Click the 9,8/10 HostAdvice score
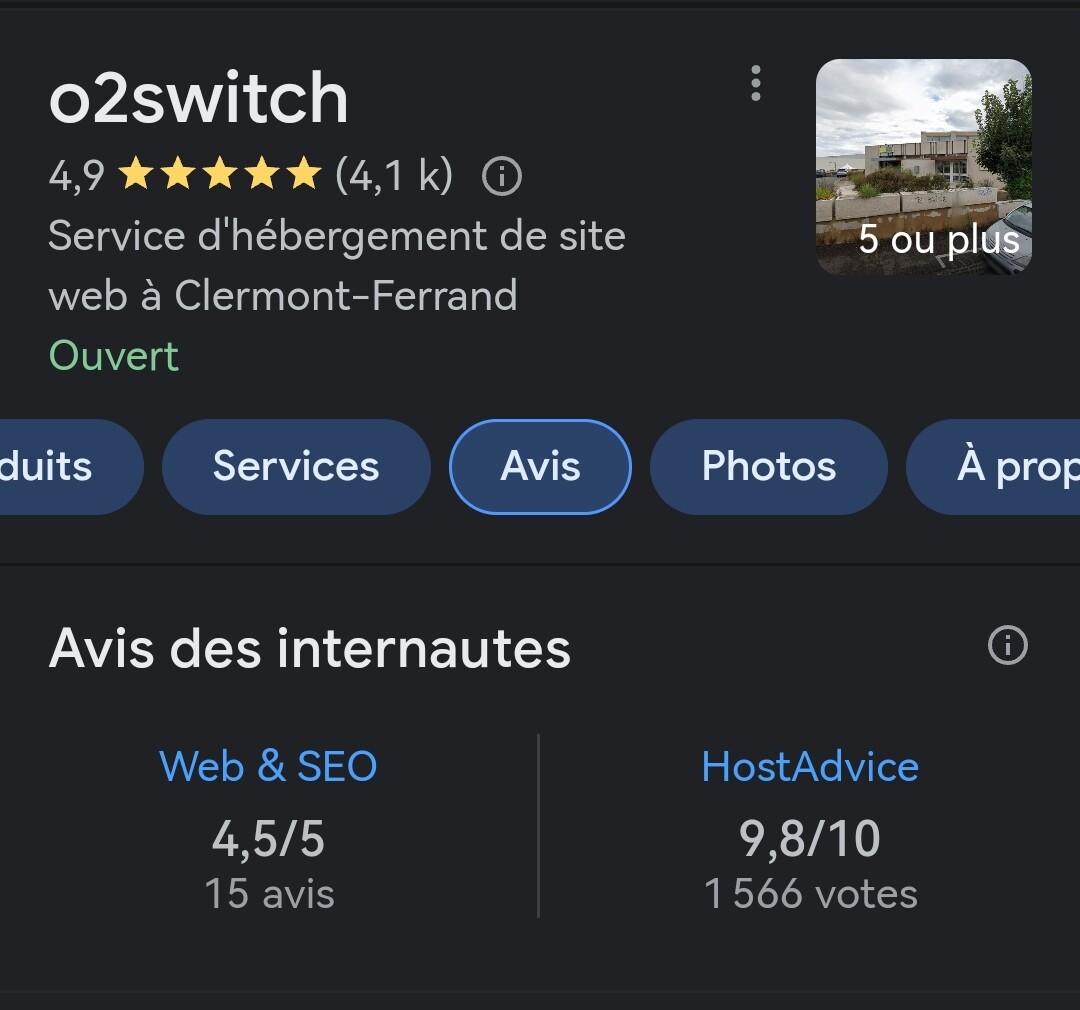1080x1010 pixels. pos(810,839)
